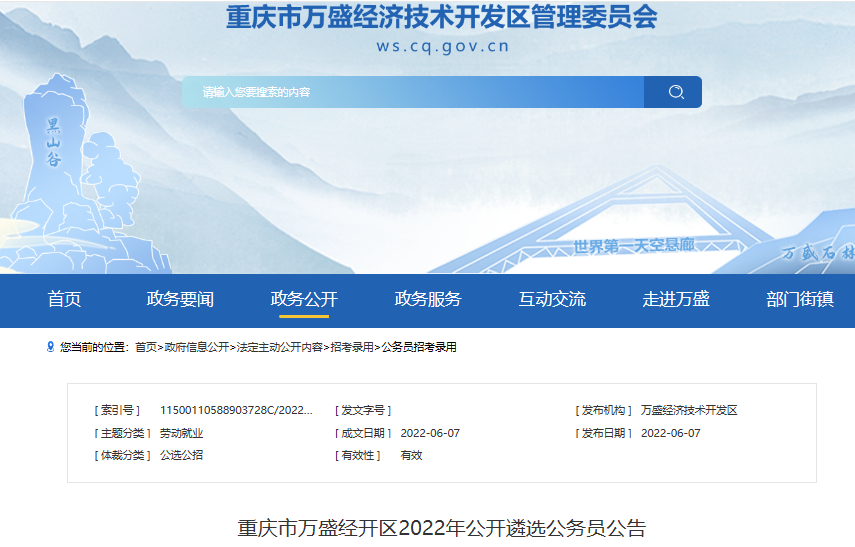855x547 pixels.
Task: Click the index number 11500110588903728C/2022...
Action: (236, 411)
